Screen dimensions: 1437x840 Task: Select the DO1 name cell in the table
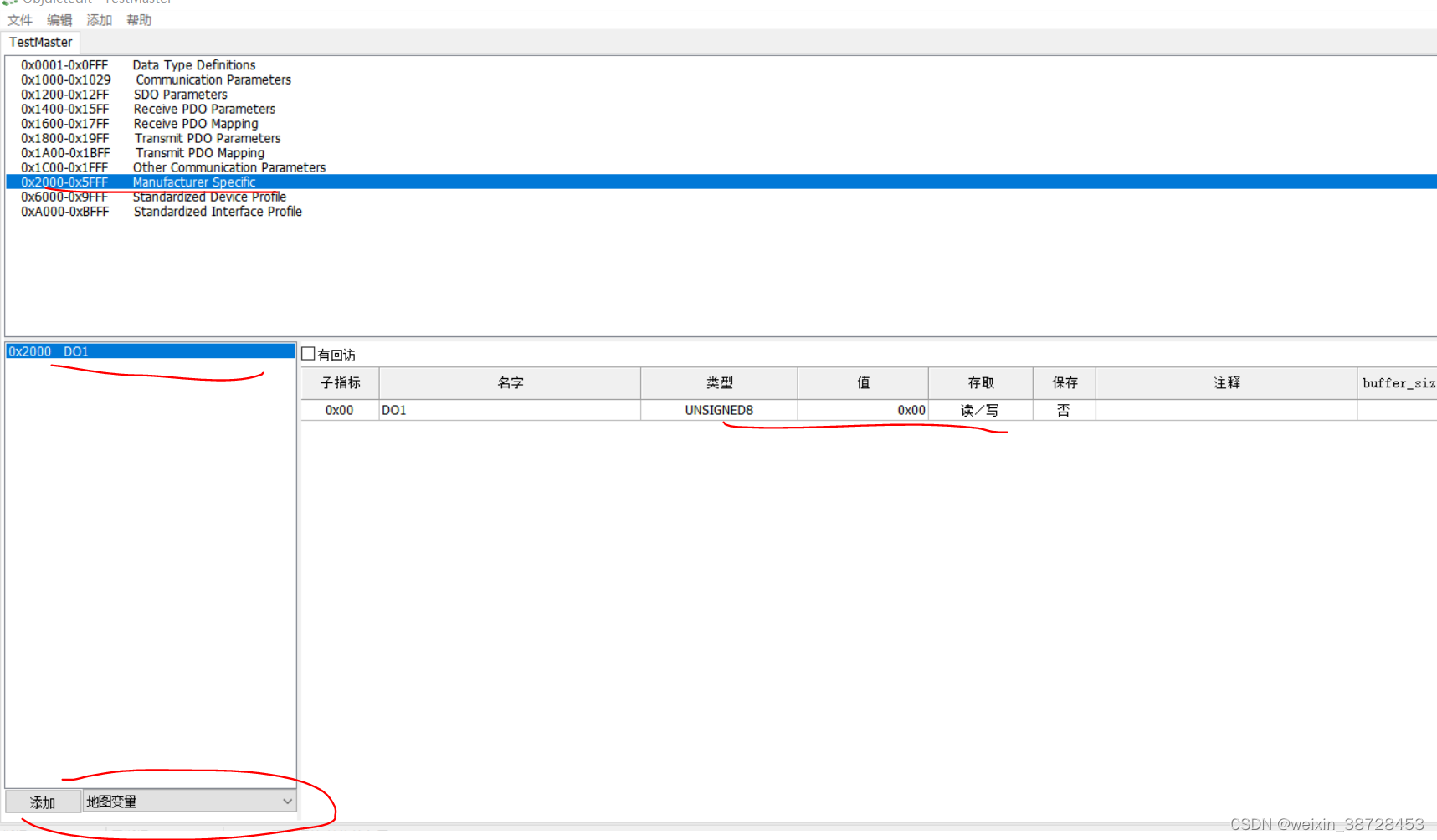tap(511, 410)
